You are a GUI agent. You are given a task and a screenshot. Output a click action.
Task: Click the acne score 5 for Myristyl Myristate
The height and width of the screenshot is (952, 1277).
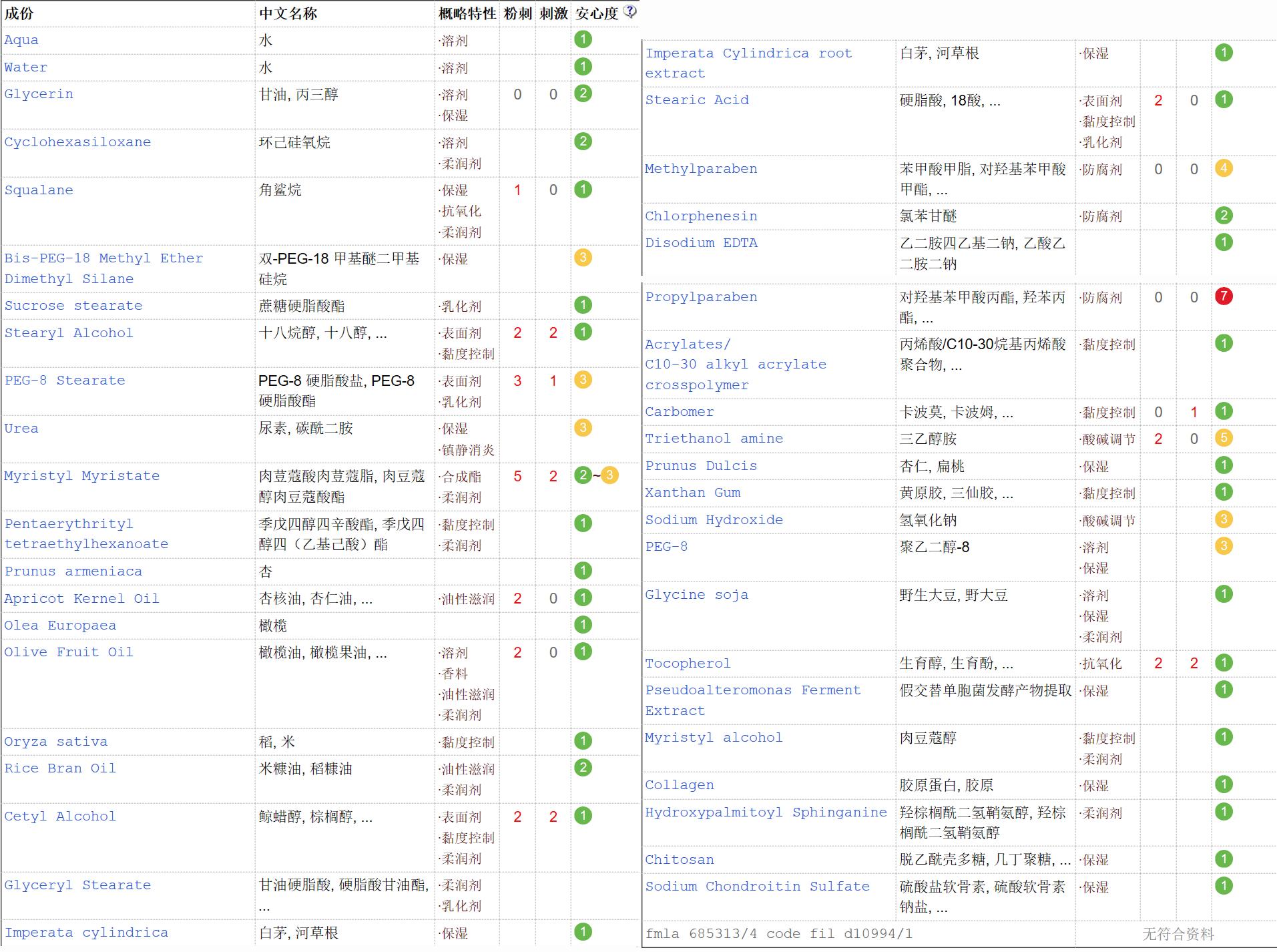click(517, 476)
